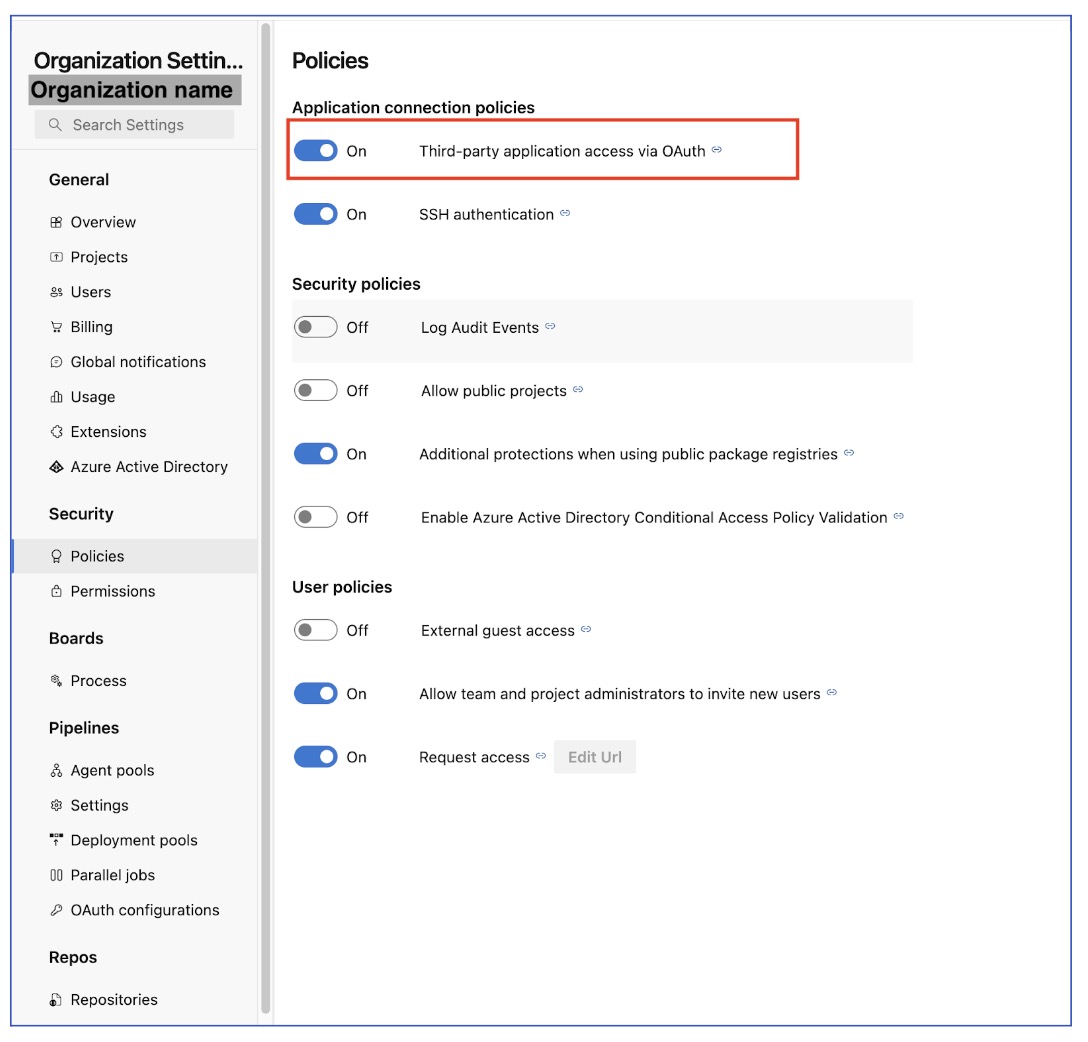The image size is (1088, 1042).
Task: Open the Projects settings page
Action: tap(135, 257)
